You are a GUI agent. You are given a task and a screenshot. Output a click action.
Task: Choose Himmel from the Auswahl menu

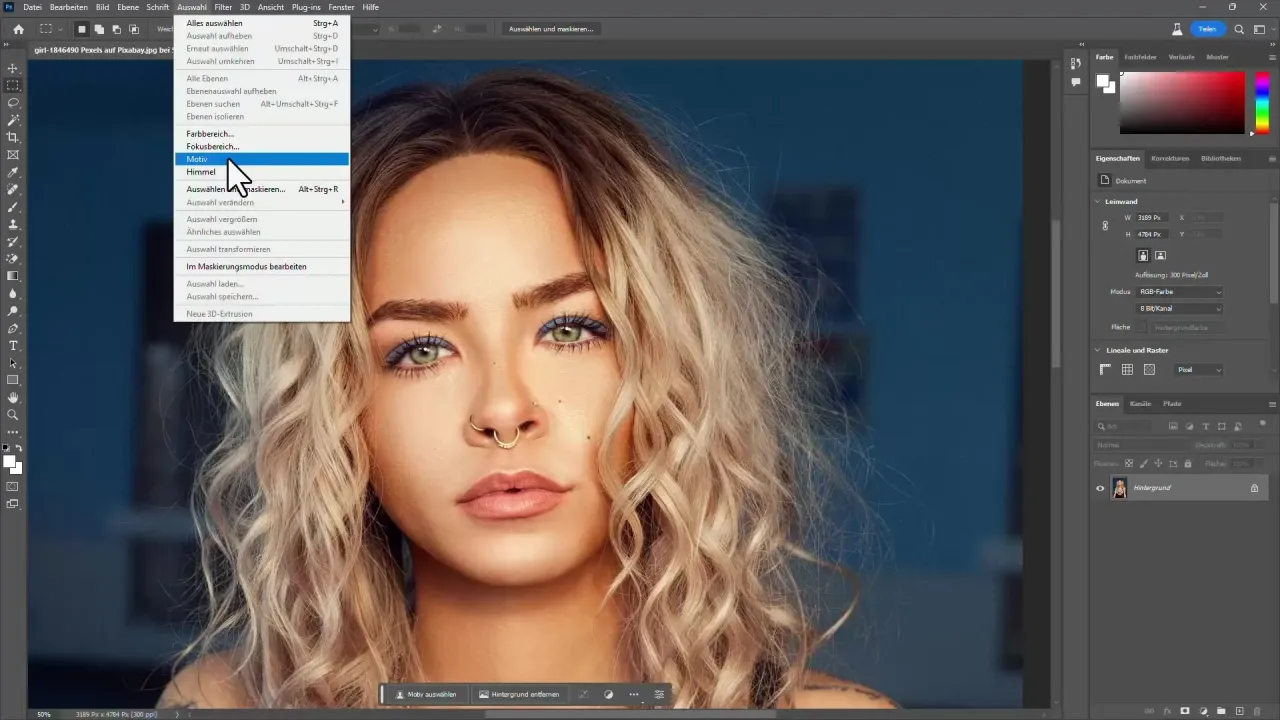pyautogui.click(x=200, y=172)
